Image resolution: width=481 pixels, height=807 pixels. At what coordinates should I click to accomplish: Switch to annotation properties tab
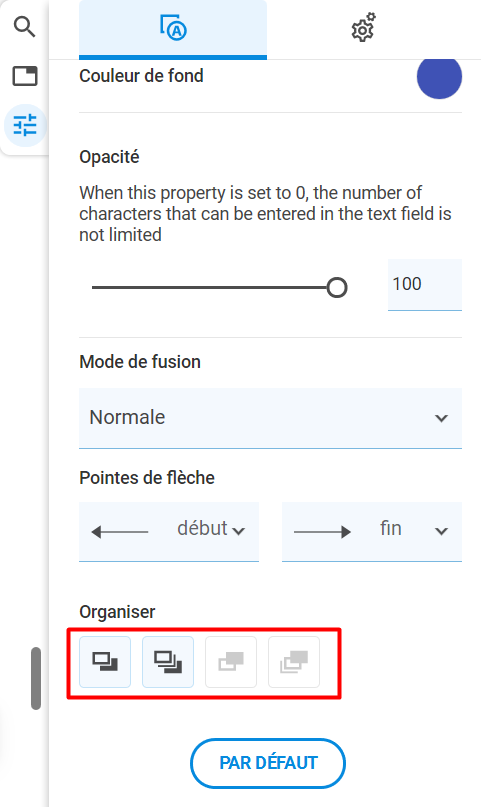(173, 29)
